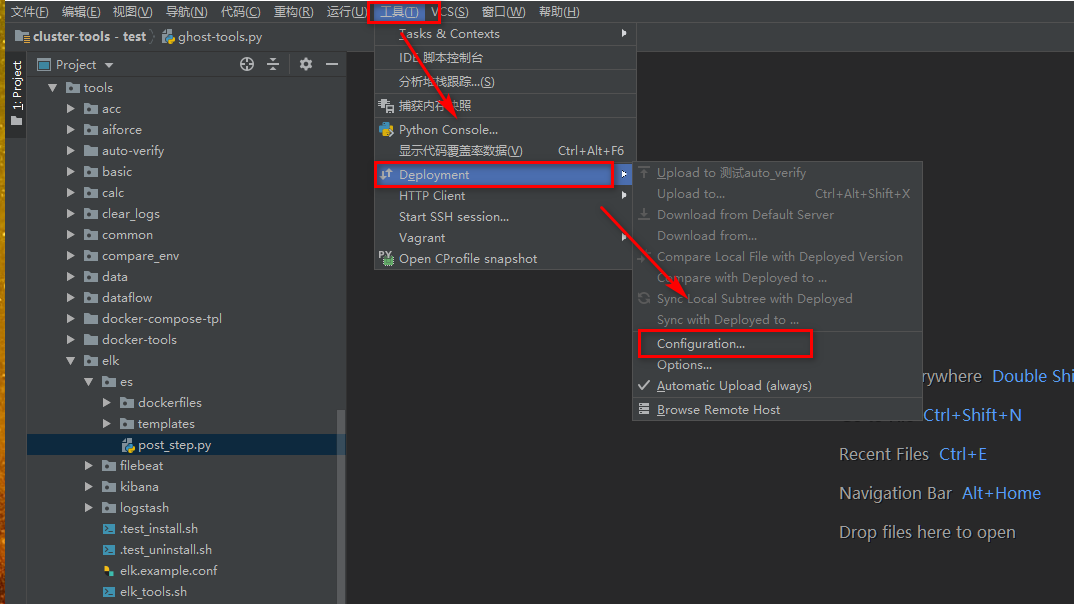Click the Deployment arrows icon
The width and height of the screenshot is (1074, 604).
tap(386, 175)
